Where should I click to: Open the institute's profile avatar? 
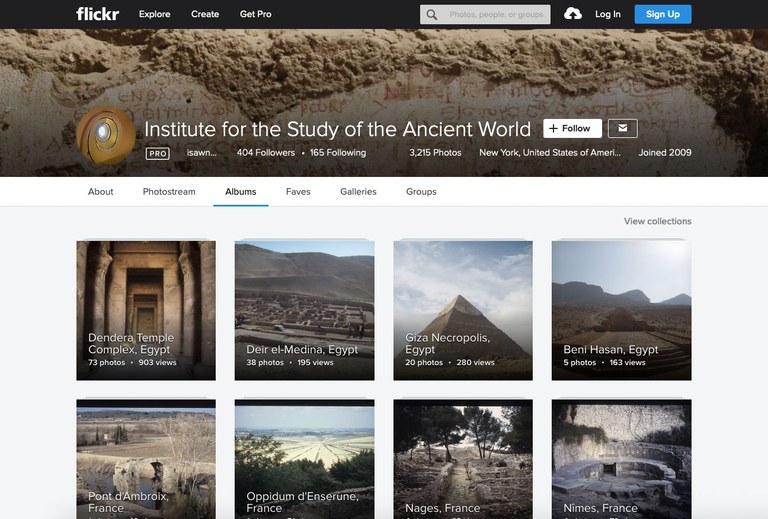pos(105,135)
